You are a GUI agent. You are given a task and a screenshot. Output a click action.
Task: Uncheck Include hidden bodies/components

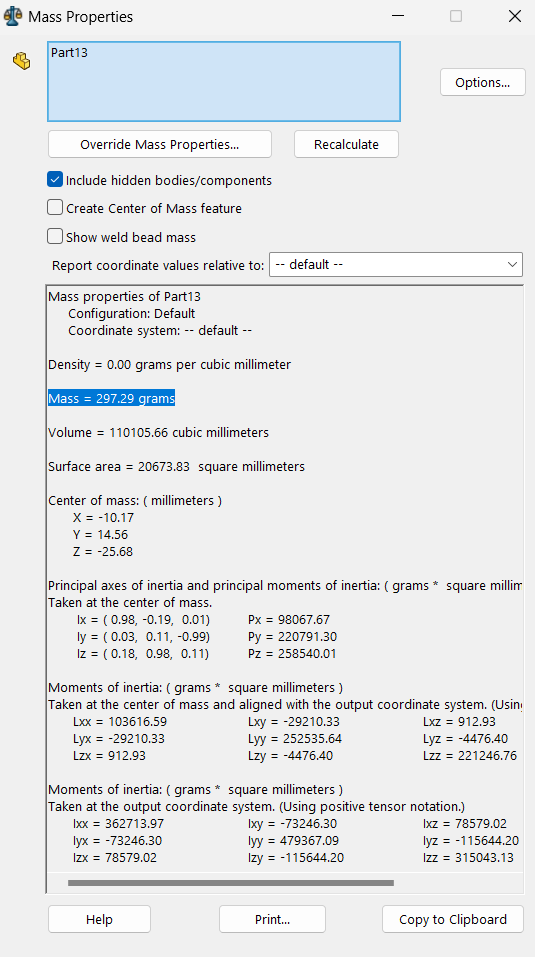(55, 180)
